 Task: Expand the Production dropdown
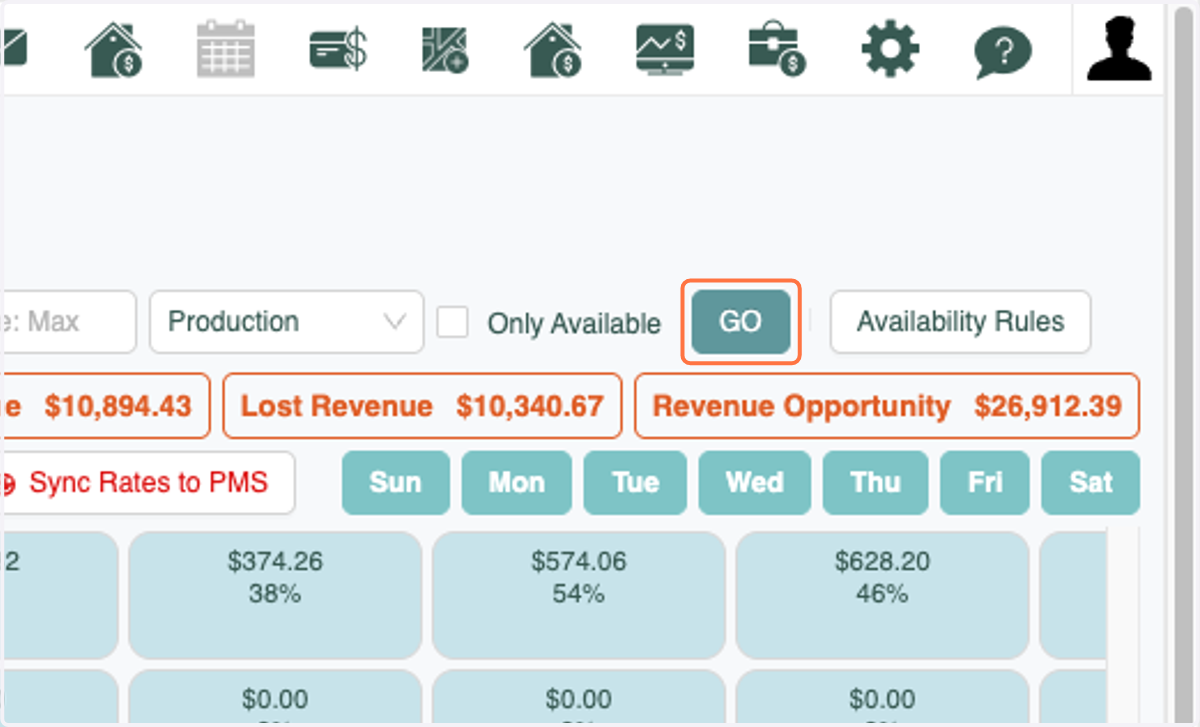click(x=287, y=322)
